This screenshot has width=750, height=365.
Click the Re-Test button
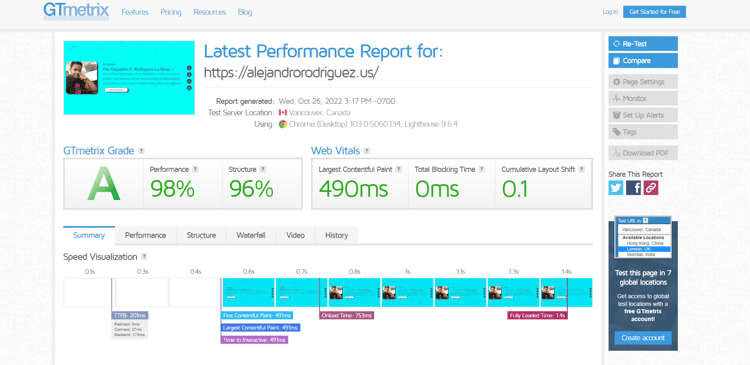(x=643, y=44)
